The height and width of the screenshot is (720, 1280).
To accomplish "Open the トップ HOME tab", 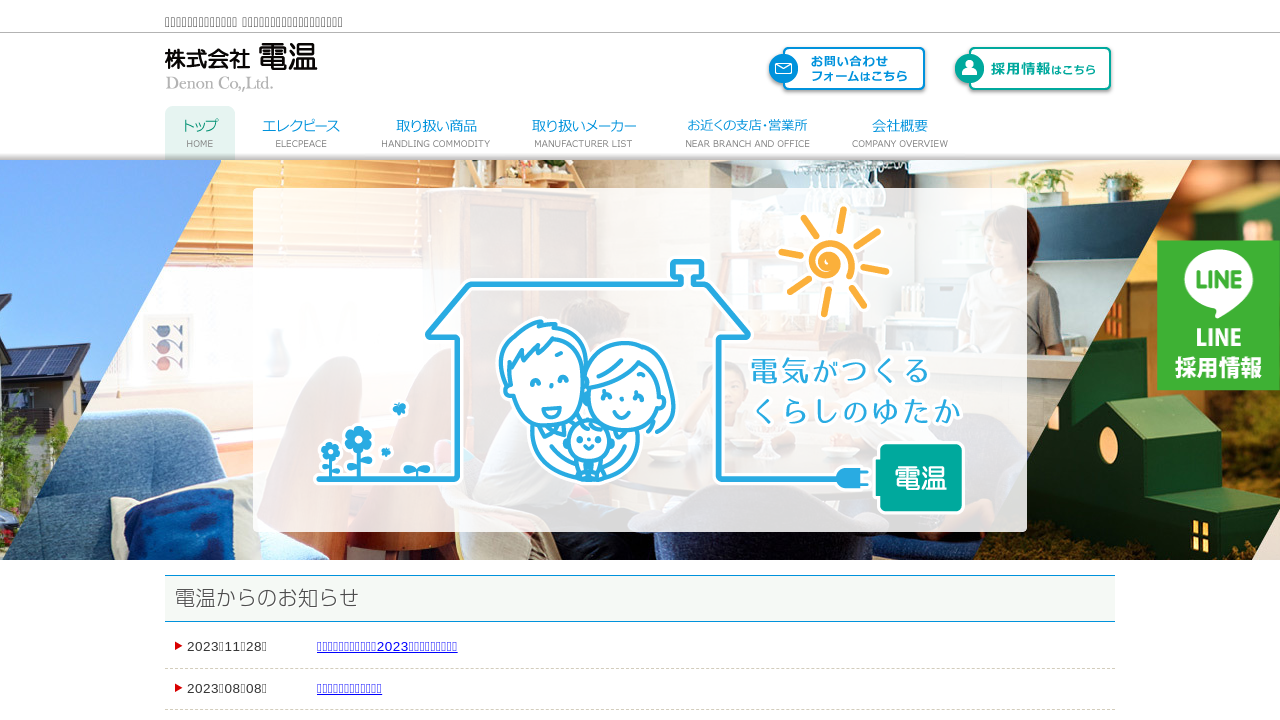I will (x=200, y=133).
